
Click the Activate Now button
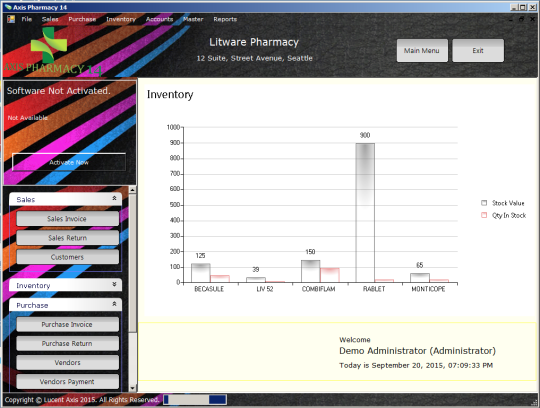(x=69, y=162)
